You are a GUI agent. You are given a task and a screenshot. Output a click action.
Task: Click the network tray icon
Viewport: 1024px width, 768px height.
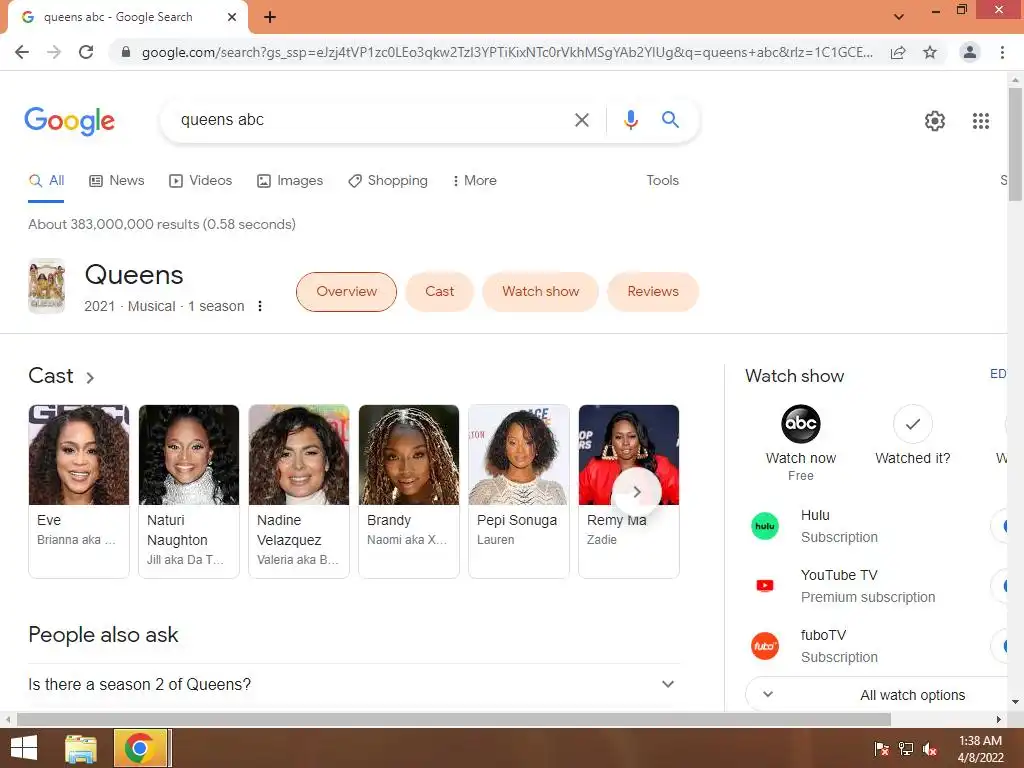point(906,749)
